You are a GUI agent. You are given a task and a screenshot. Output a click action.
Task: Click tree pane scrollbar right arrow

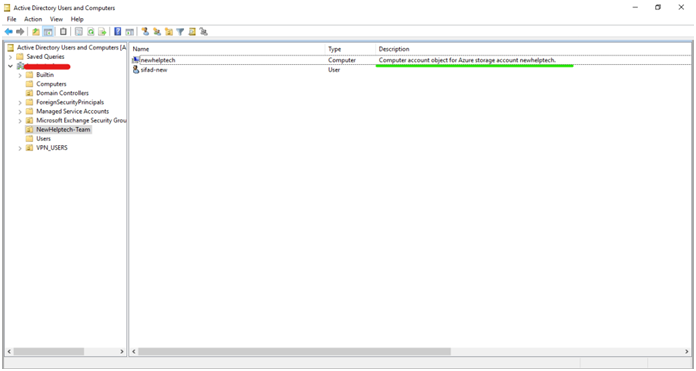point(122,351)
